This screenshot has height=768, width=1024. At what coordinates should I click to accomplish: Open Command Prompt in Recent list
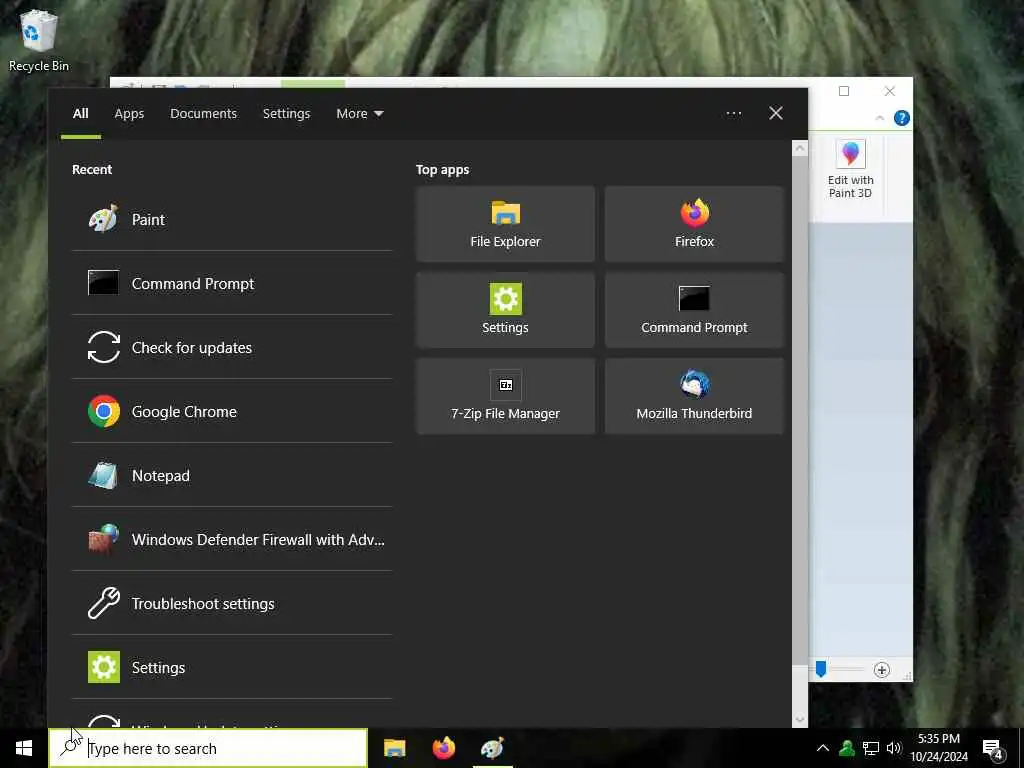coord(232,283)
